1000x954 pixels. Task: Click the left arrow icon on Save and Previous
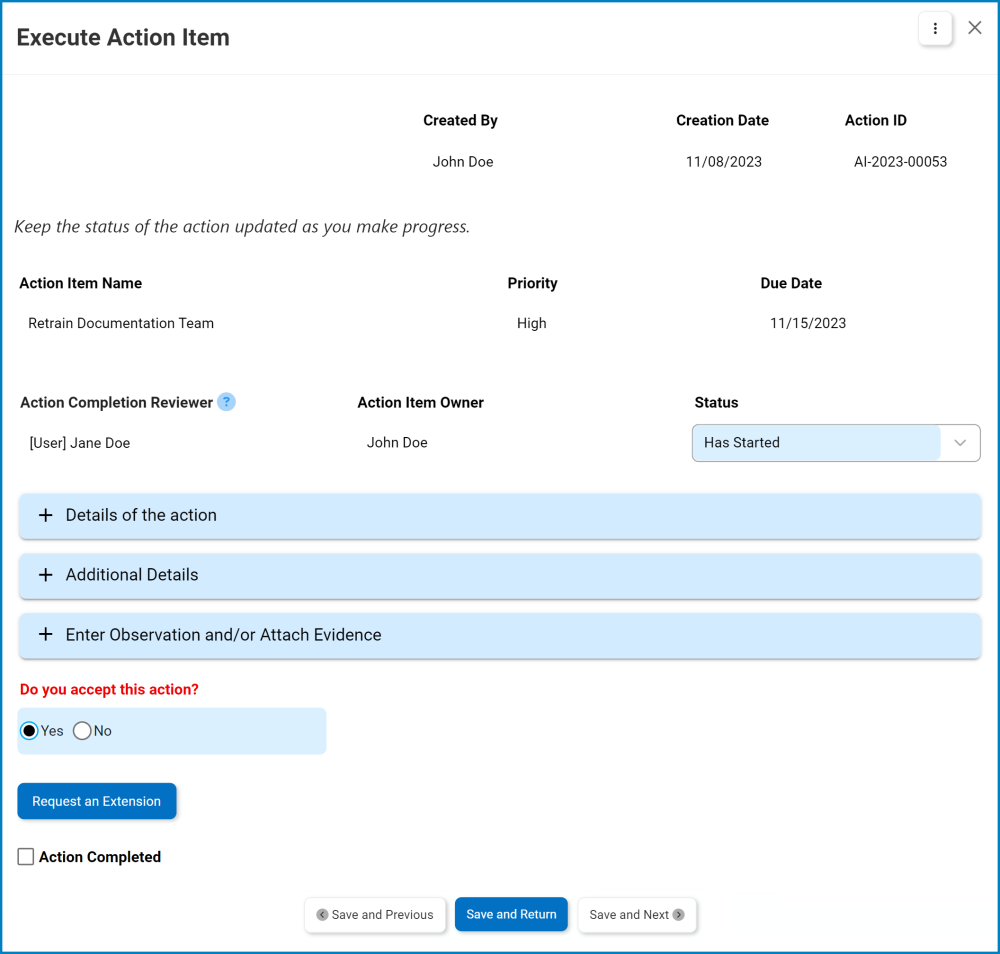pos(322,915)
